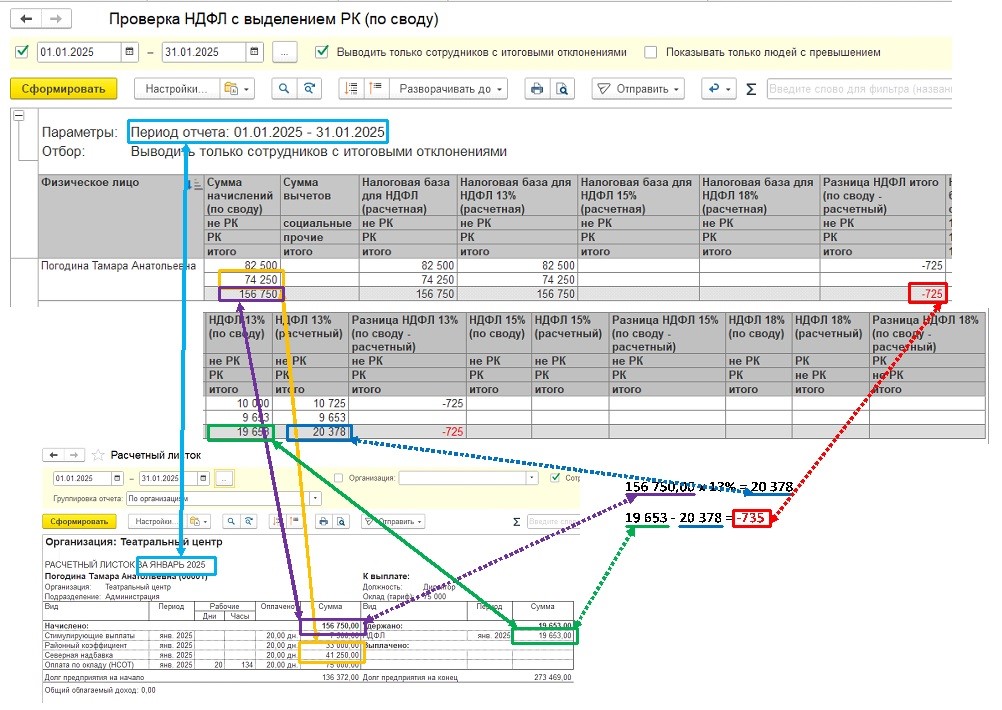Uncheck 'Выводить только сотрудников с итоговыми отклонениями'

pos(321,52)
